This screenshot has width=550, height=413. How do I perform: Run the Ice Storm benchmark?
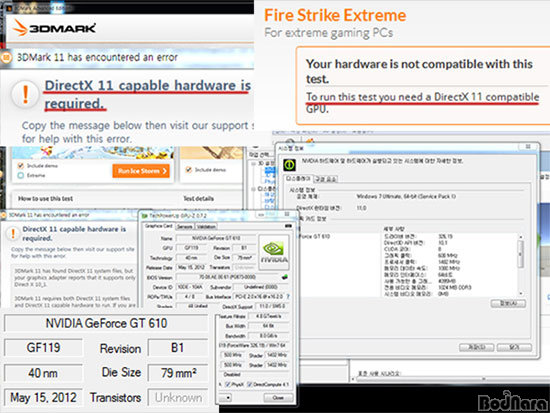tap(141, 171)
